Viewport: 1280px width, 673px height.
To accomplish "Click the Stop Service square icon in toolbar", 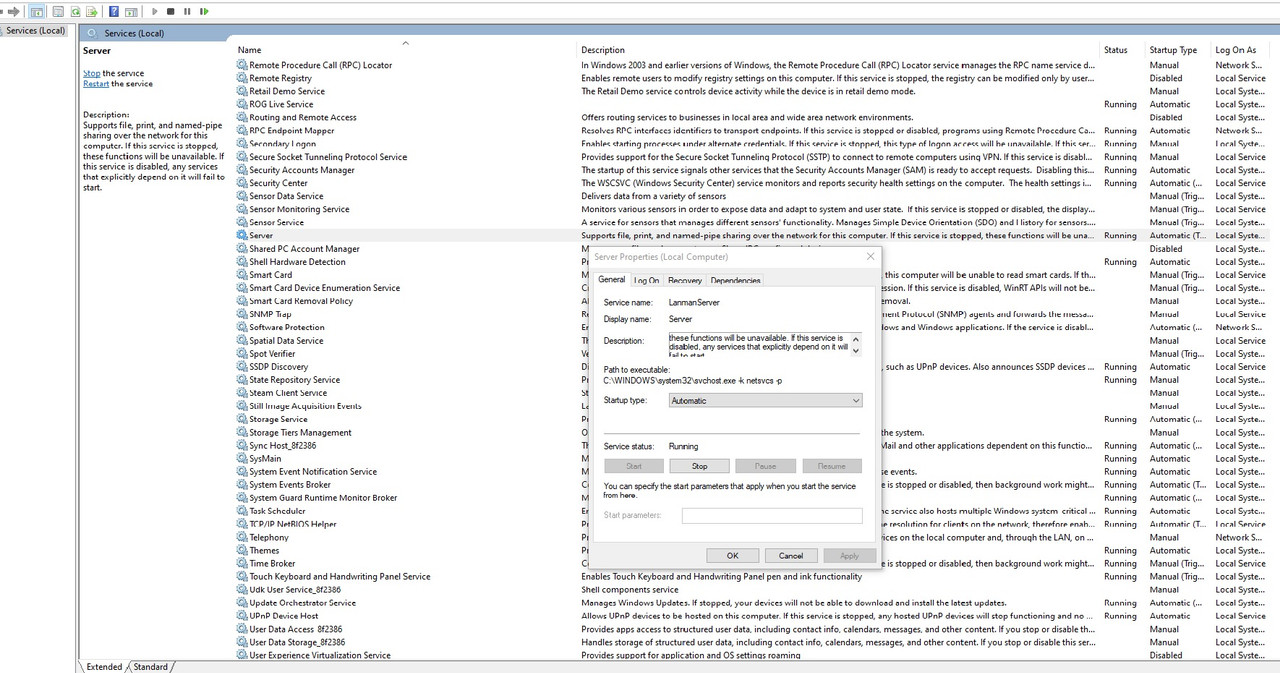I will [x=171, y=11].
